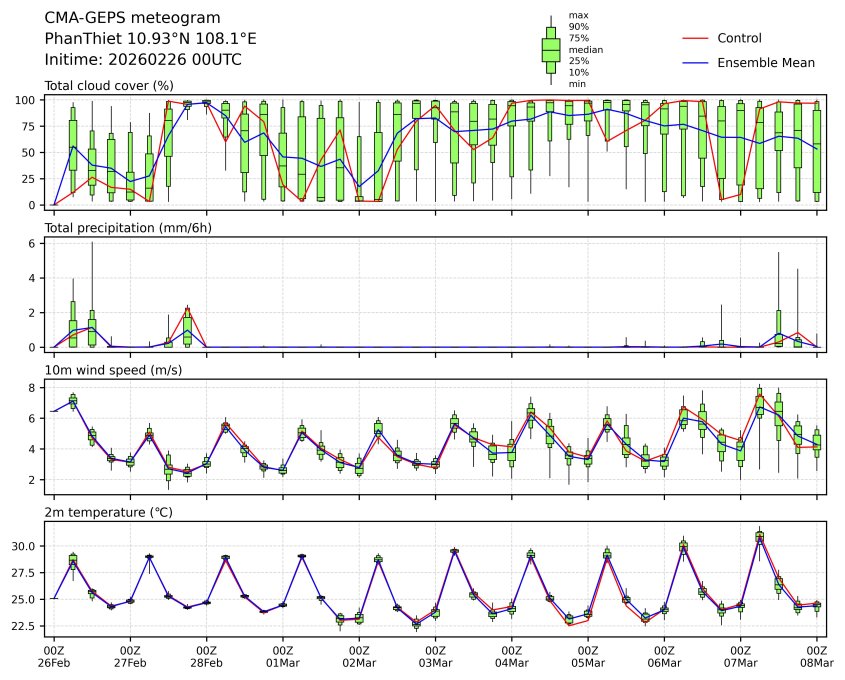845x680 pixels.
Task: Click the box plot legend symbol
Action: click(550, 49)
